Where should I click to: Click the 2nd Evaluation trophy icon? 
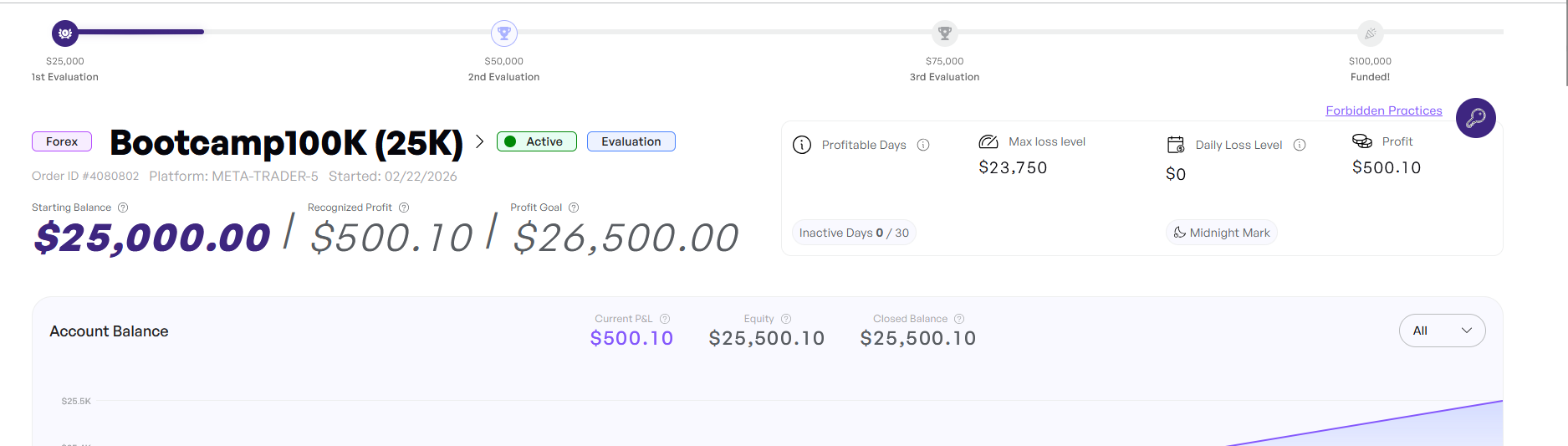click(x=504, y=33)
